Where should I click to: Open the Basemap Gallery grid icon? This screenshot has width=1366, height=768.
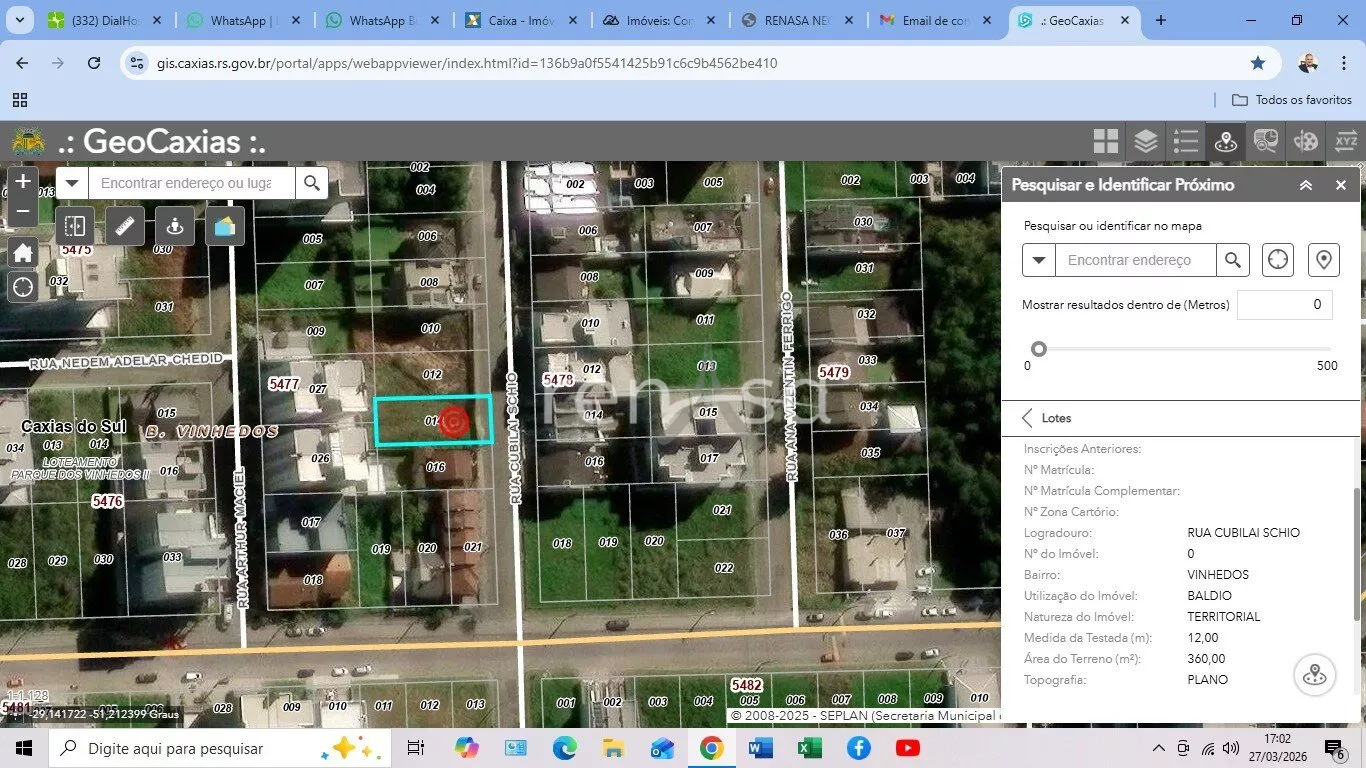pyautogui.click(x=1105, y=141)
